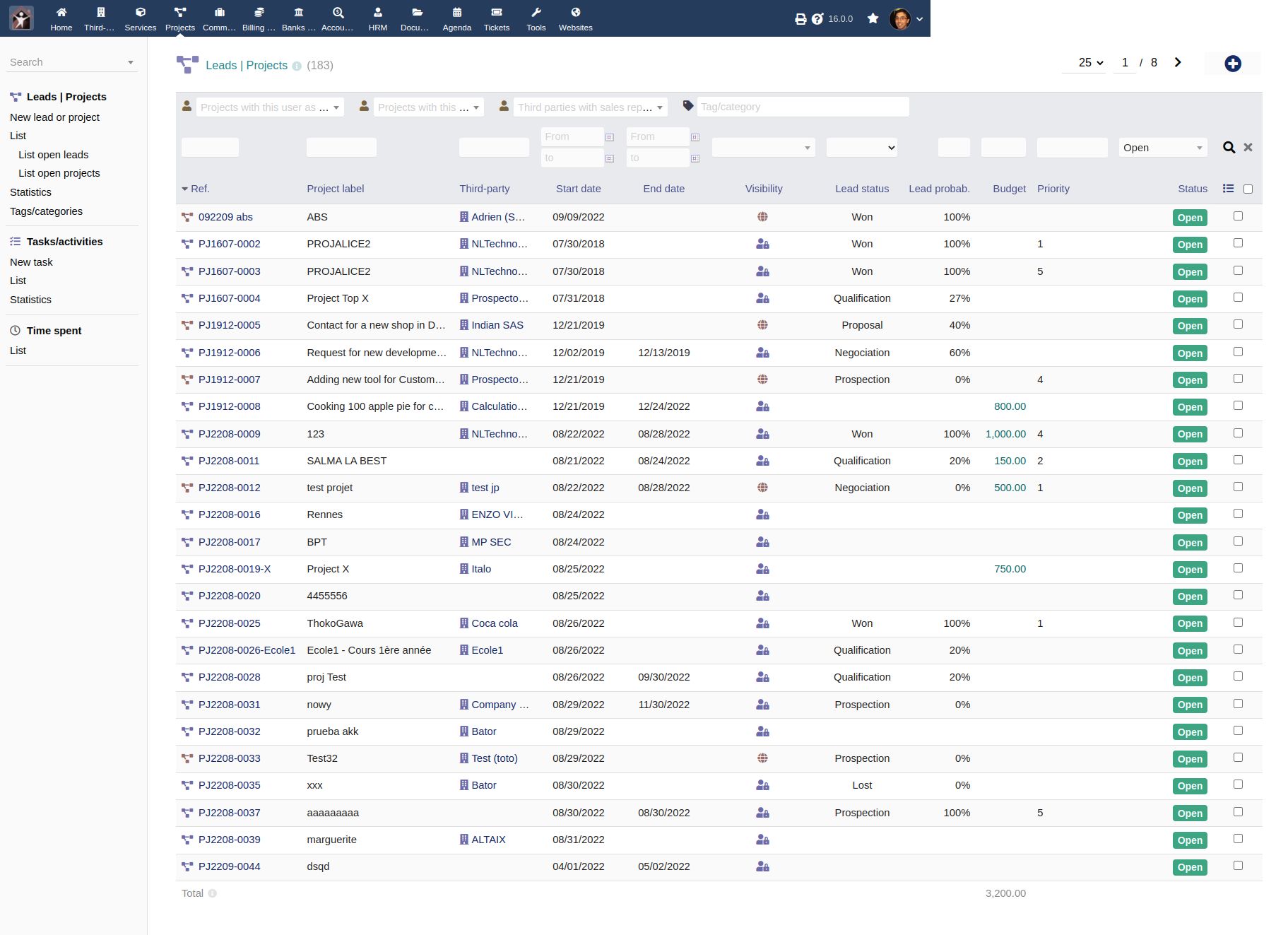Open project link PJ1912-0005

coord(229,325)
